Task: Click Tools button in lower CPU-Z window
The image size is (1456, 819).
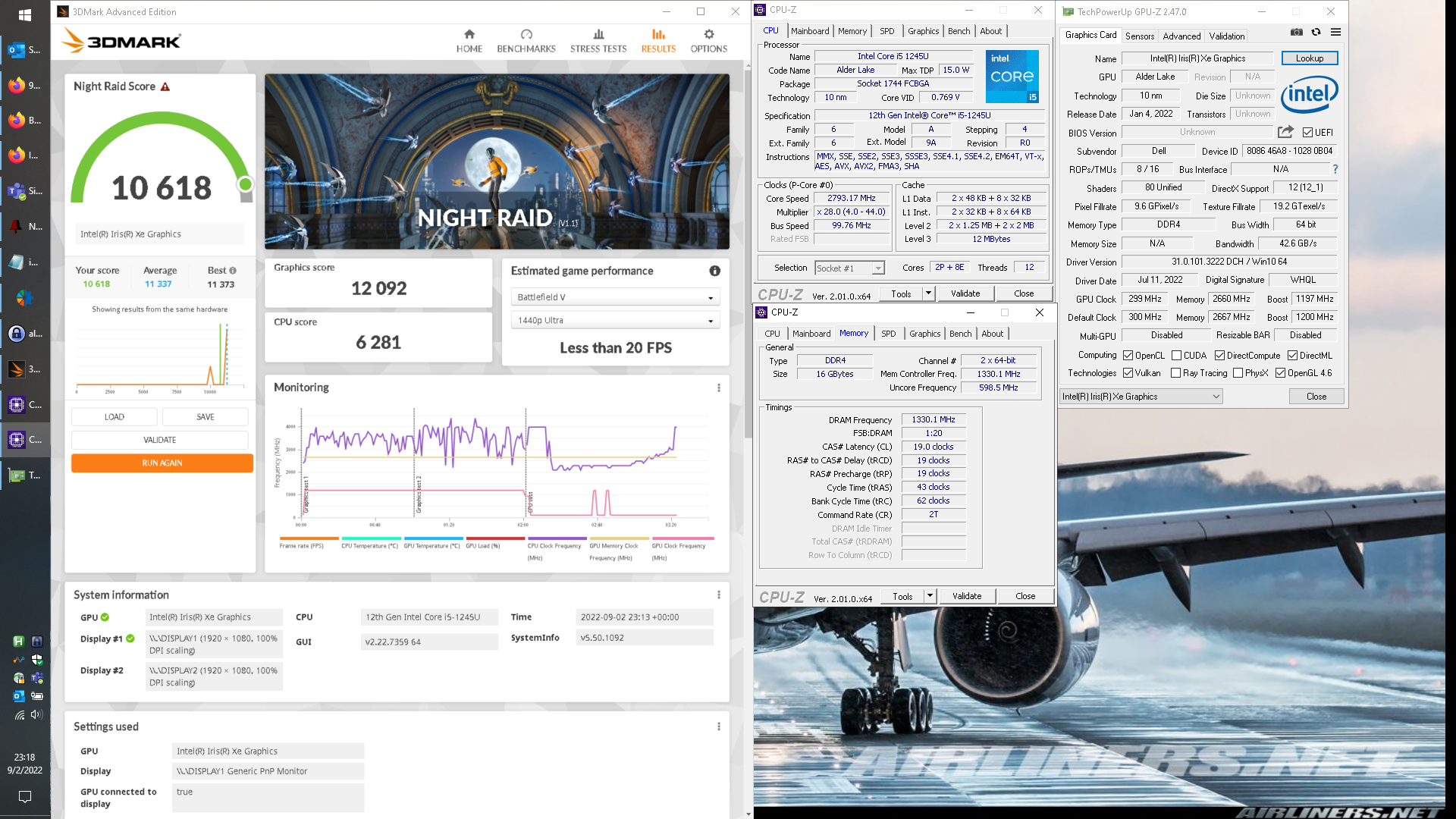Action: pos(902,596)
